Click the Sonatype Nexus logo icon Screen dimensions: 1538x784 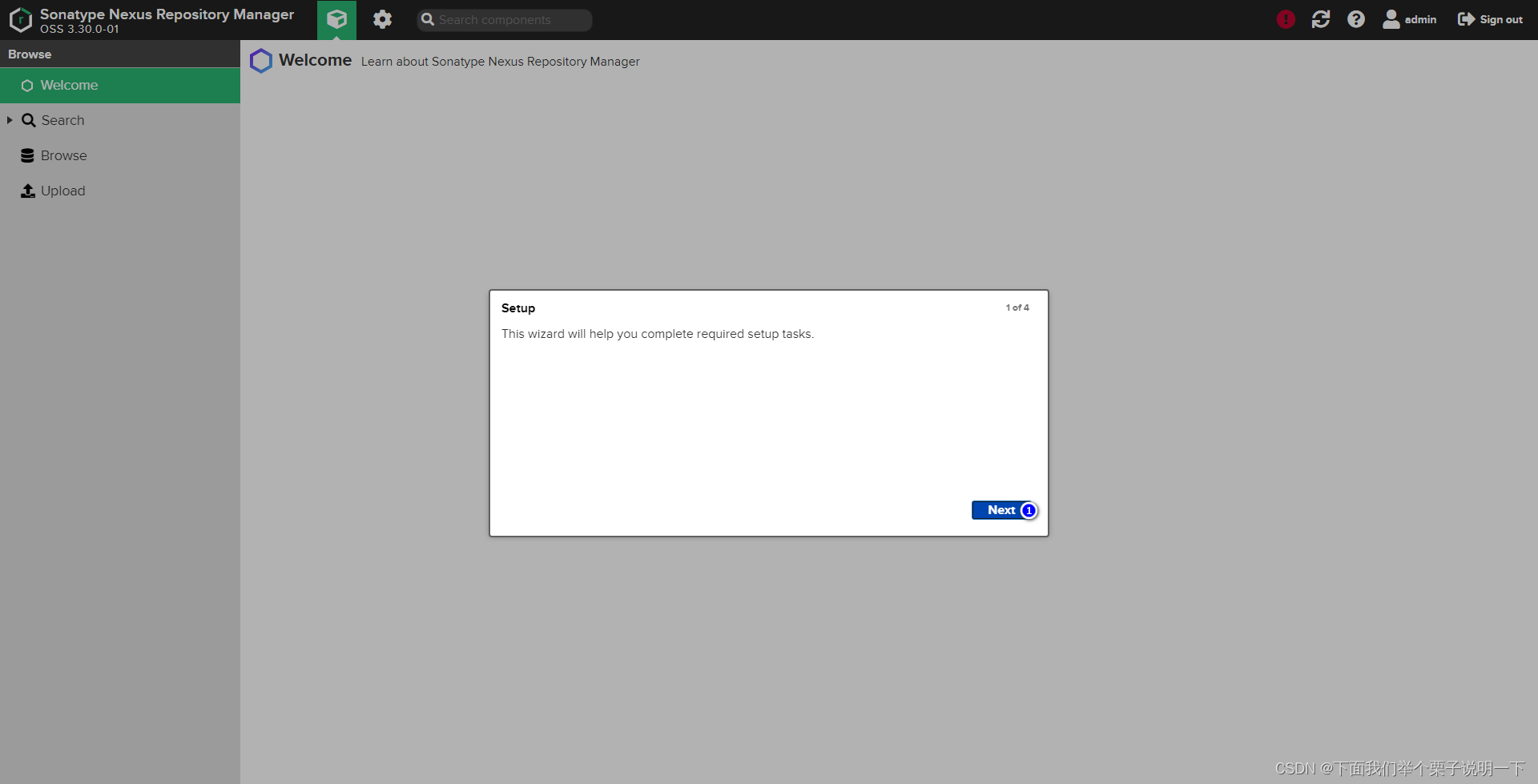[x=20, y=20]
